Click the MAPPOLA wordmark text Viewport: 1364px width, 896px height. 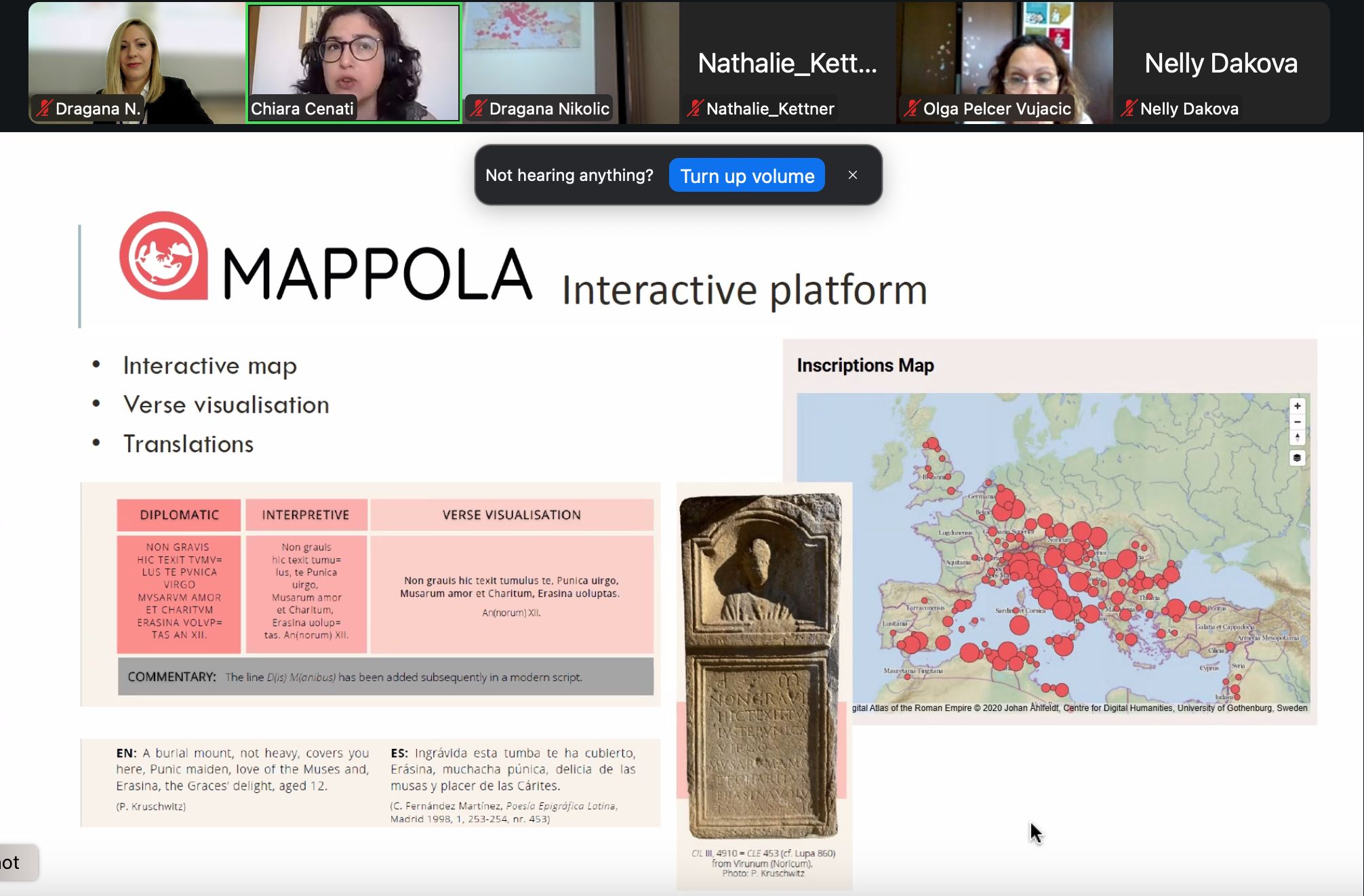click(x=378, y=274)
